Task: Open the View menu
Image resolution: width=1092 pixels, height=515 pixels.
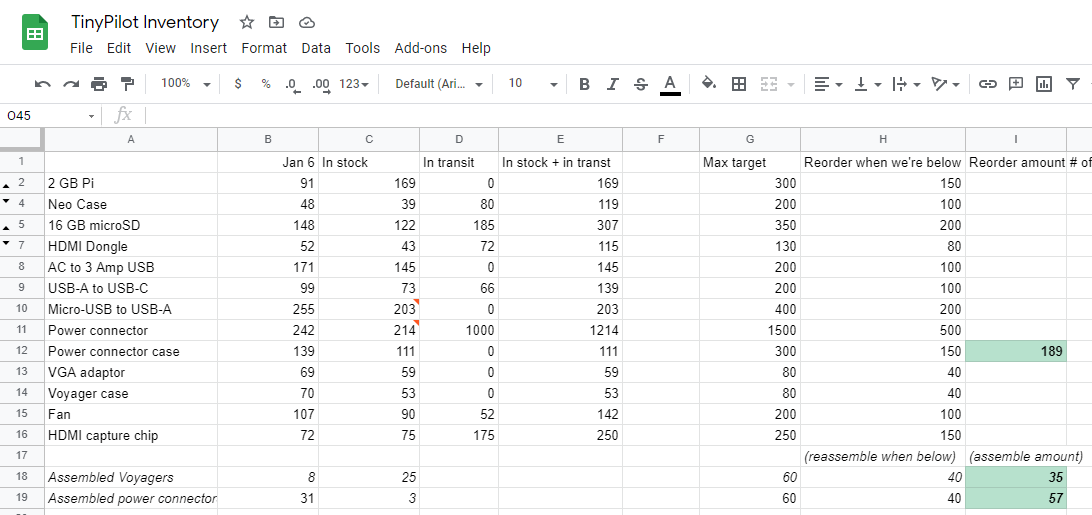Action: pos(161,48)
